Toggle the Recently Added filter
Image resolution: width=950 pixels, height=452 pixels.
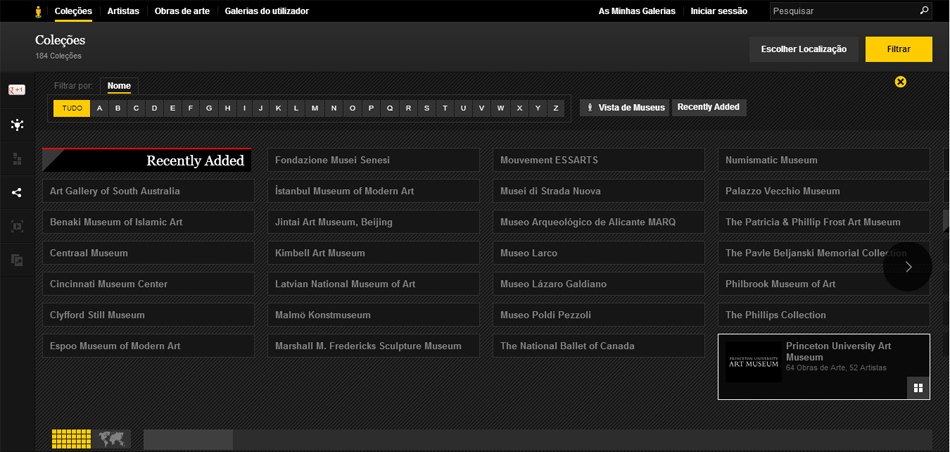click(x=709, y=107)
